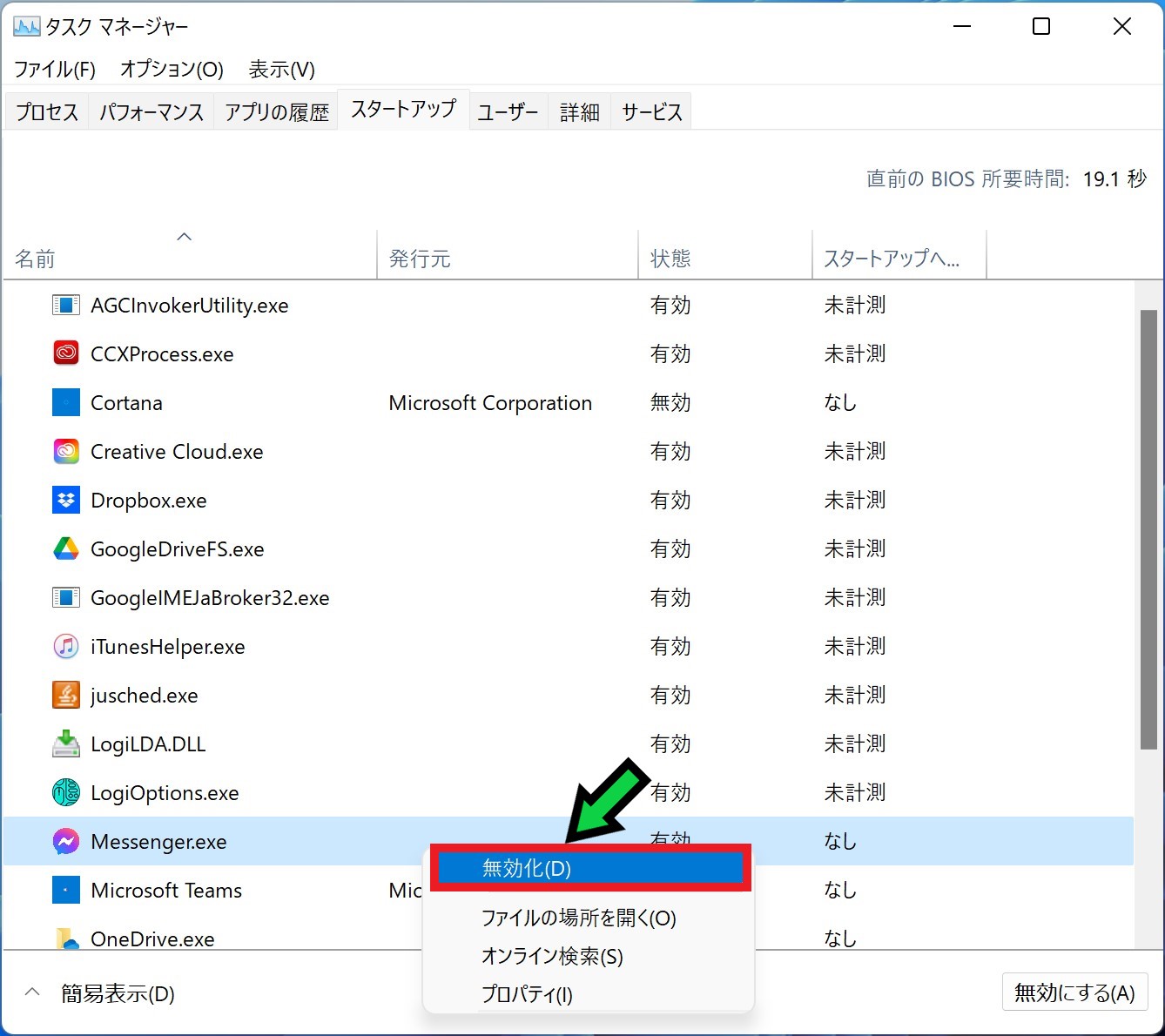Click the LogiLDA.DLL download icon
Image resolution: width=1165 pixels, height=1036 pixels.
(66, 744)
